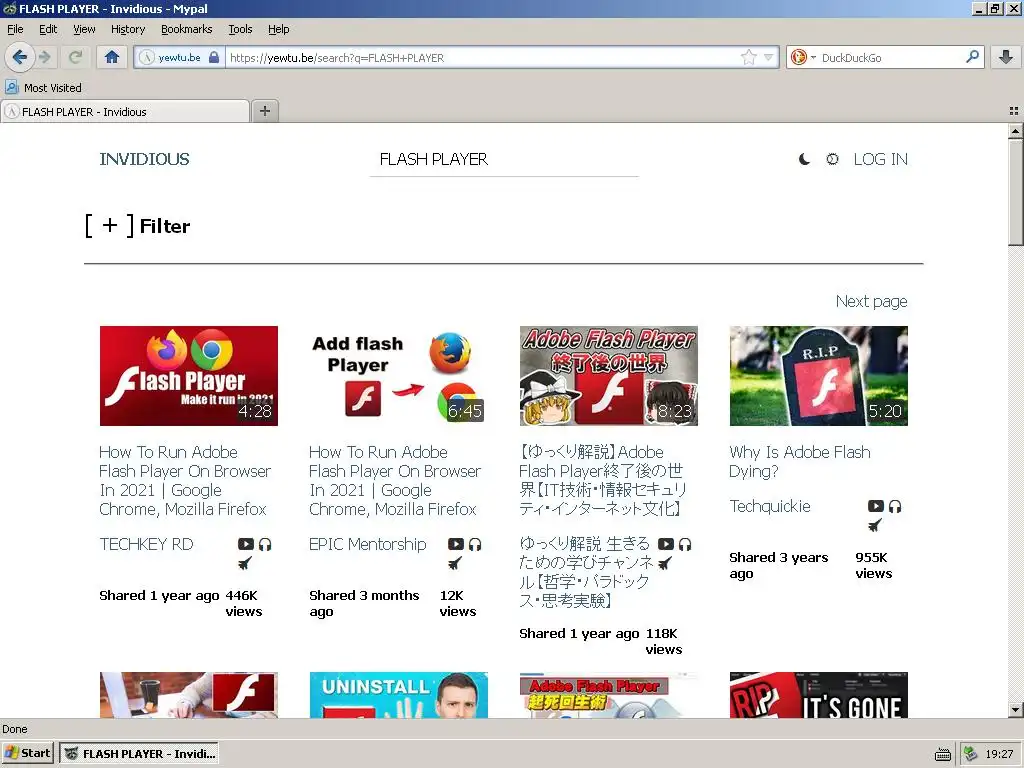Open Bookmarks menu
This screenshot has height=768, width=1024.
coord(187,29)
